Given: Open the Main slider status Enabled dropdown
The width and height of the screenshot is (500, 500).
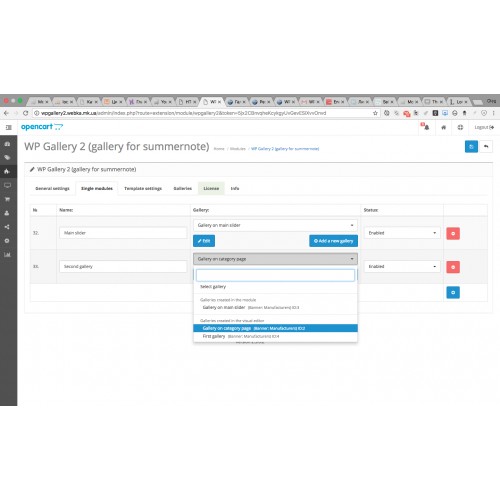Looking at the screenshot, I should tap(402, 233).
